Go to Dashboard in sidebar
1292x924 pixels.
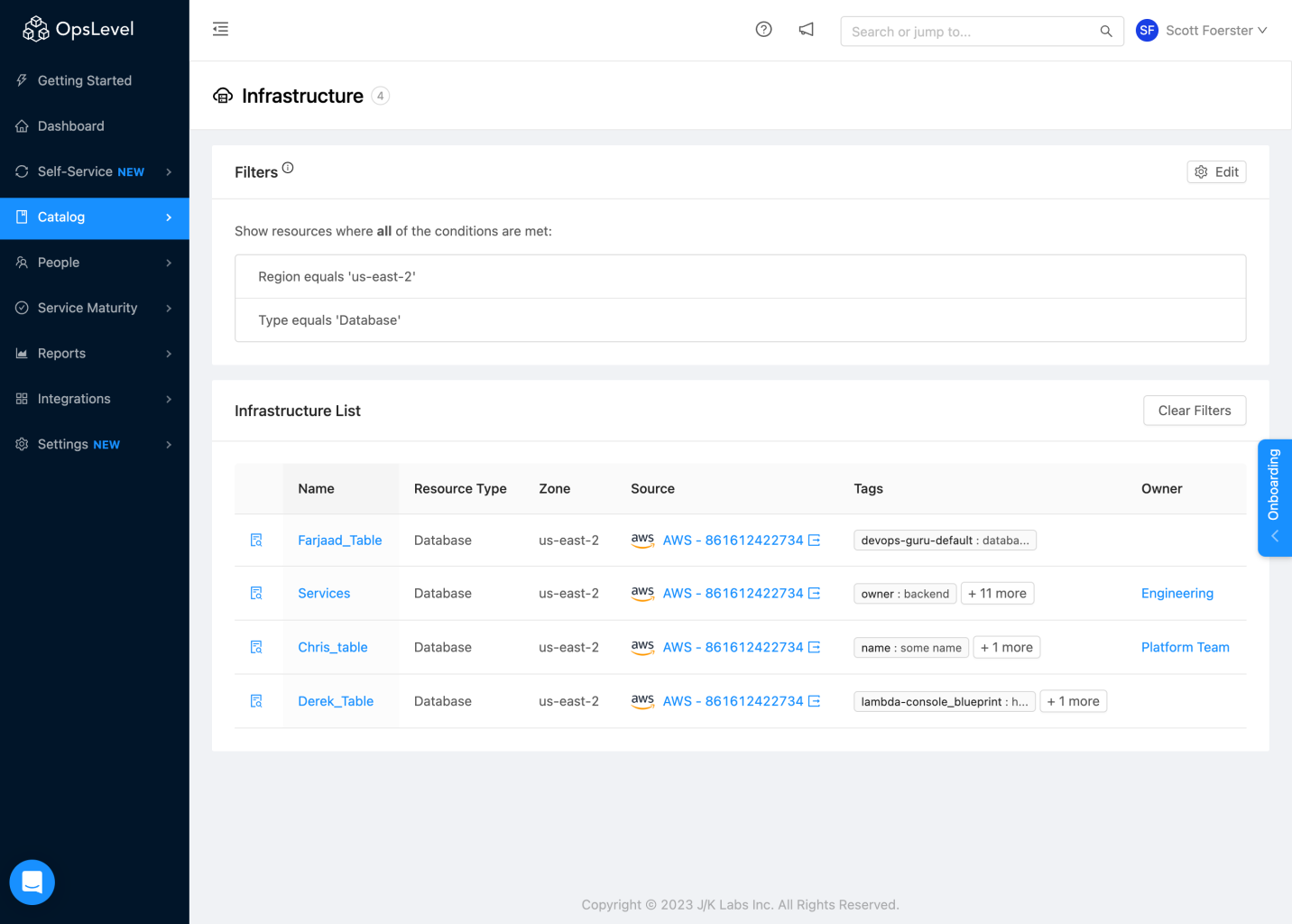coord(95,126)
